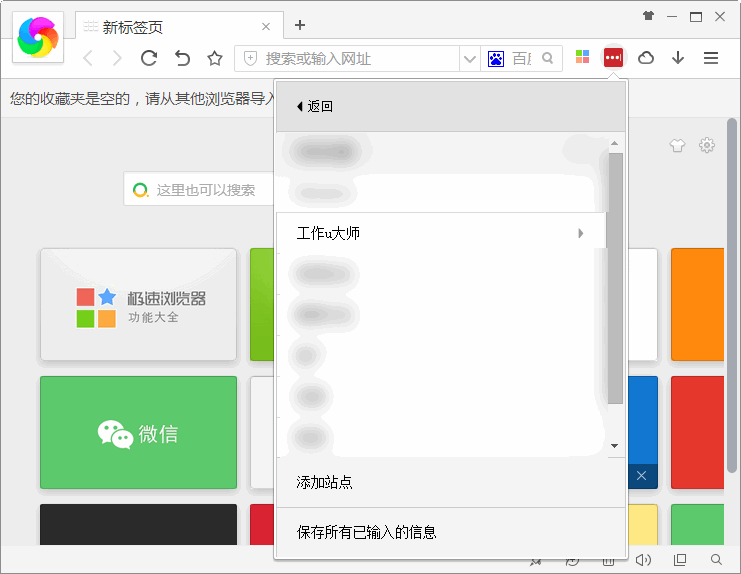Click the bookmark star icon
Screen dimensions: 741x574
point(214,58)
